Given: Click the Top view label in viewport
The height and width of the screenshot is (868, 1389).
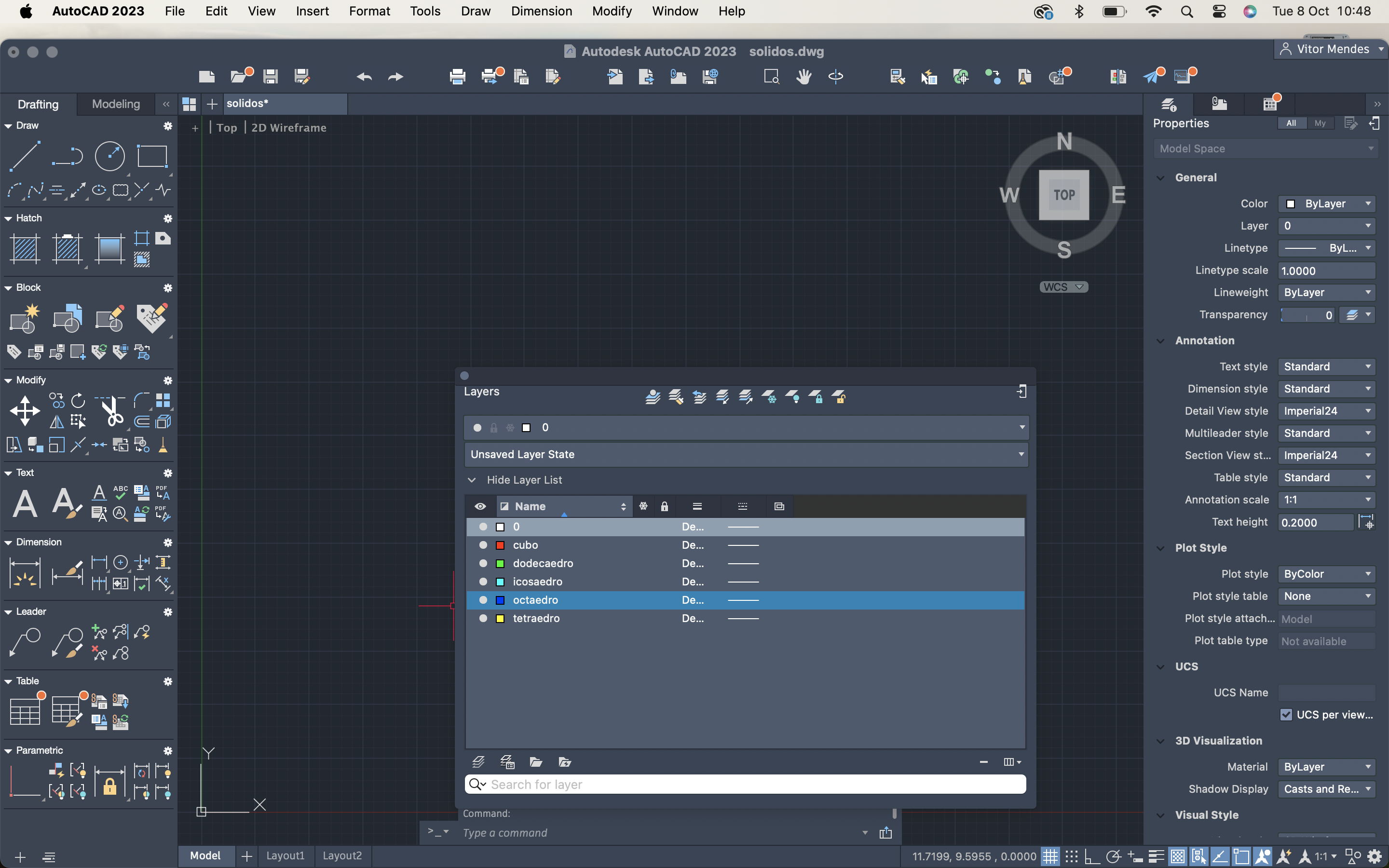Looking at the screenshot, I should (x=227, y=127).
